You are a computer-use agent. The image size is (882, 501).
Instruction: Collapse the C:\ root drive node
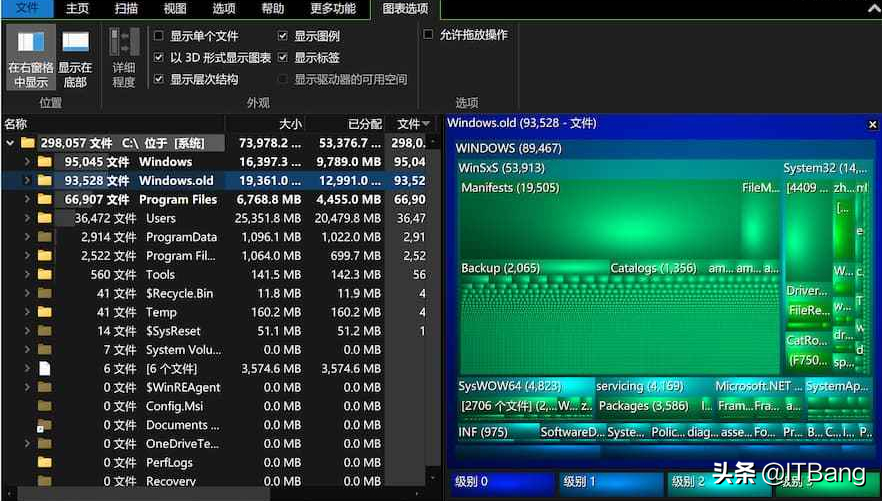coord(11,143)
